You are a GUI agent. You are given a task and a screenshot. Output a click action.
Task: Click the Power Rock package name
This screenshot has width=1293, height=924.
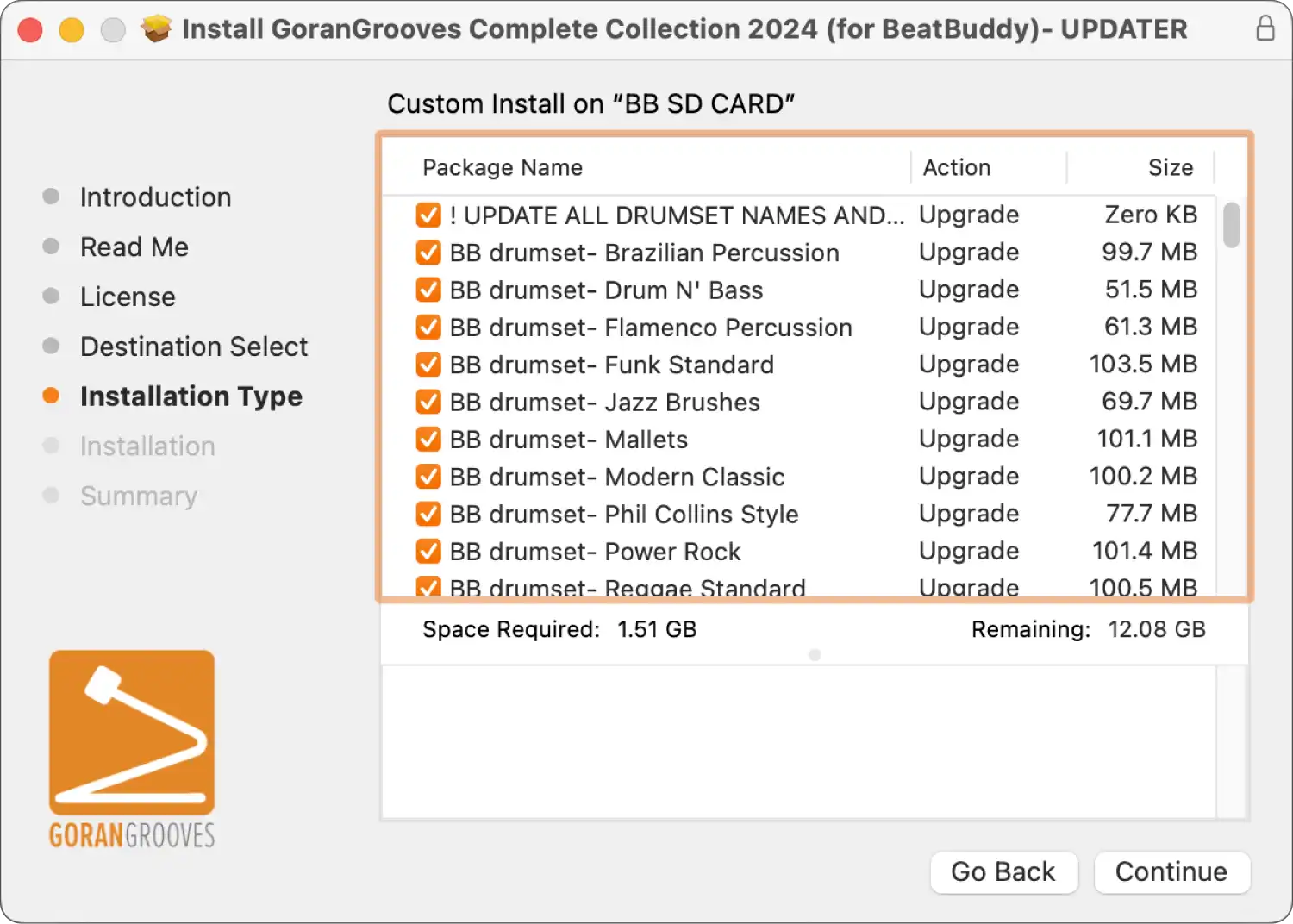[596, 552]
